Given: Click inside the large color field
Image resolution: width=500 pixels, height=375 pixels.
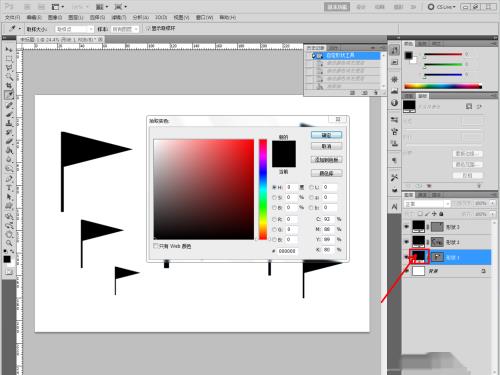Looking at the screenshot, I should click(x=204, y=189).
